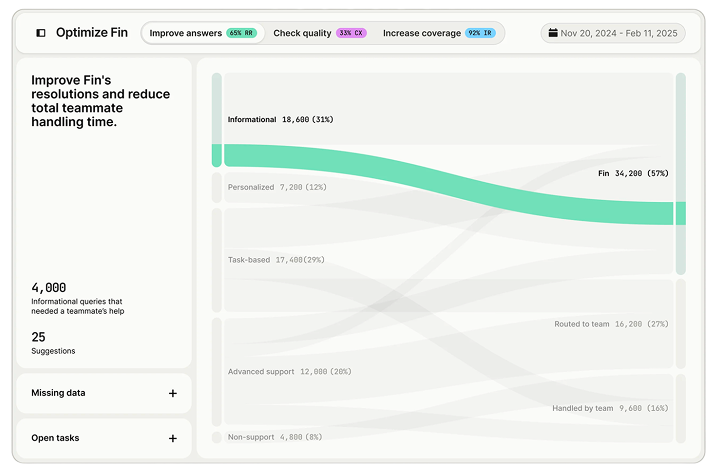
Task: Click the green Informational source node bar
Action: [217, 156]
